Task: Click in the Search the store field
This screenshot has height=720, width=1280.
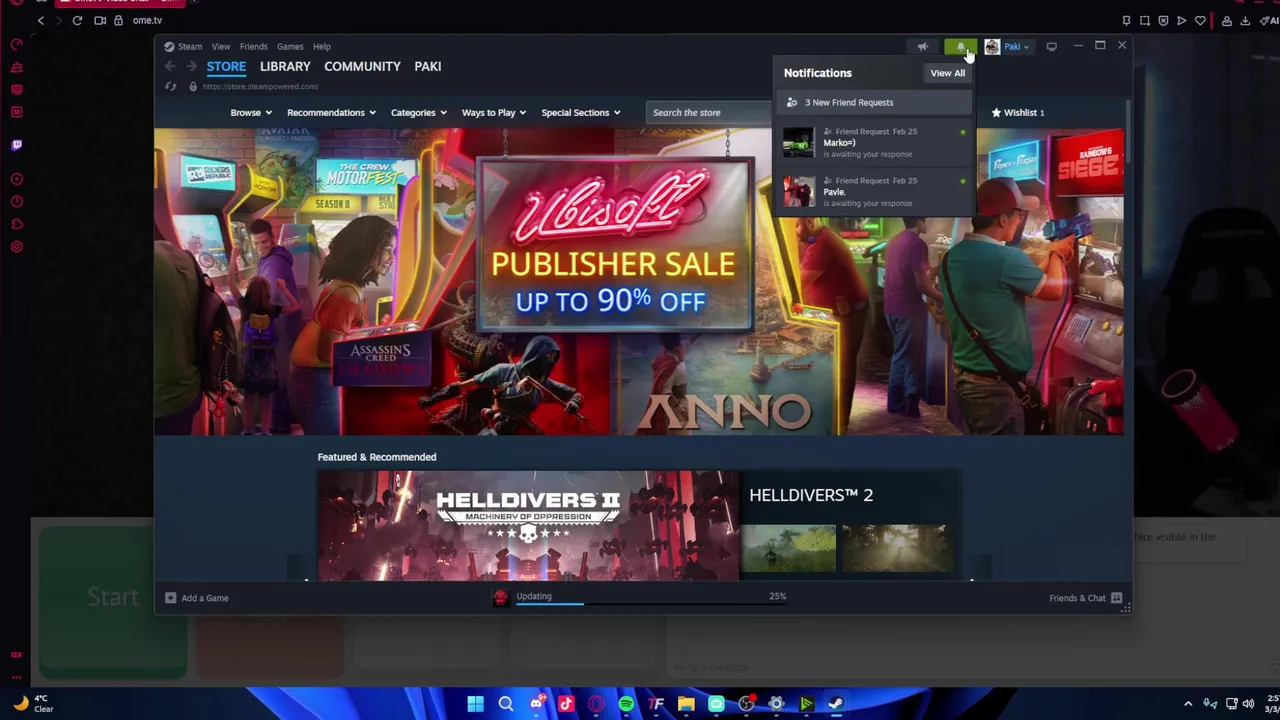Action: coord(710,113)
